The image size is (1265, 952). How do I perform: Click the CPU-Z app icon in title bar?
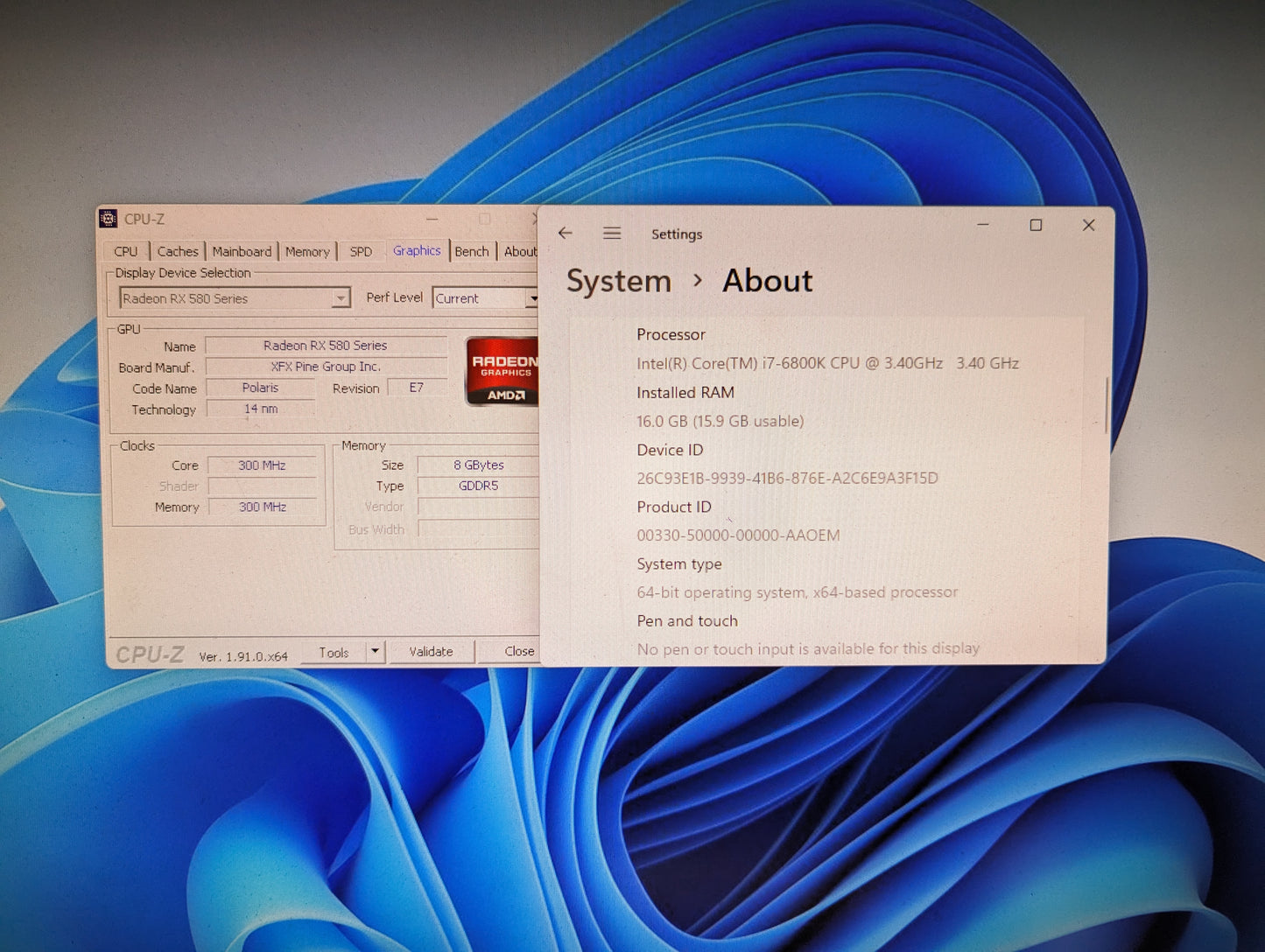[109, 219]
